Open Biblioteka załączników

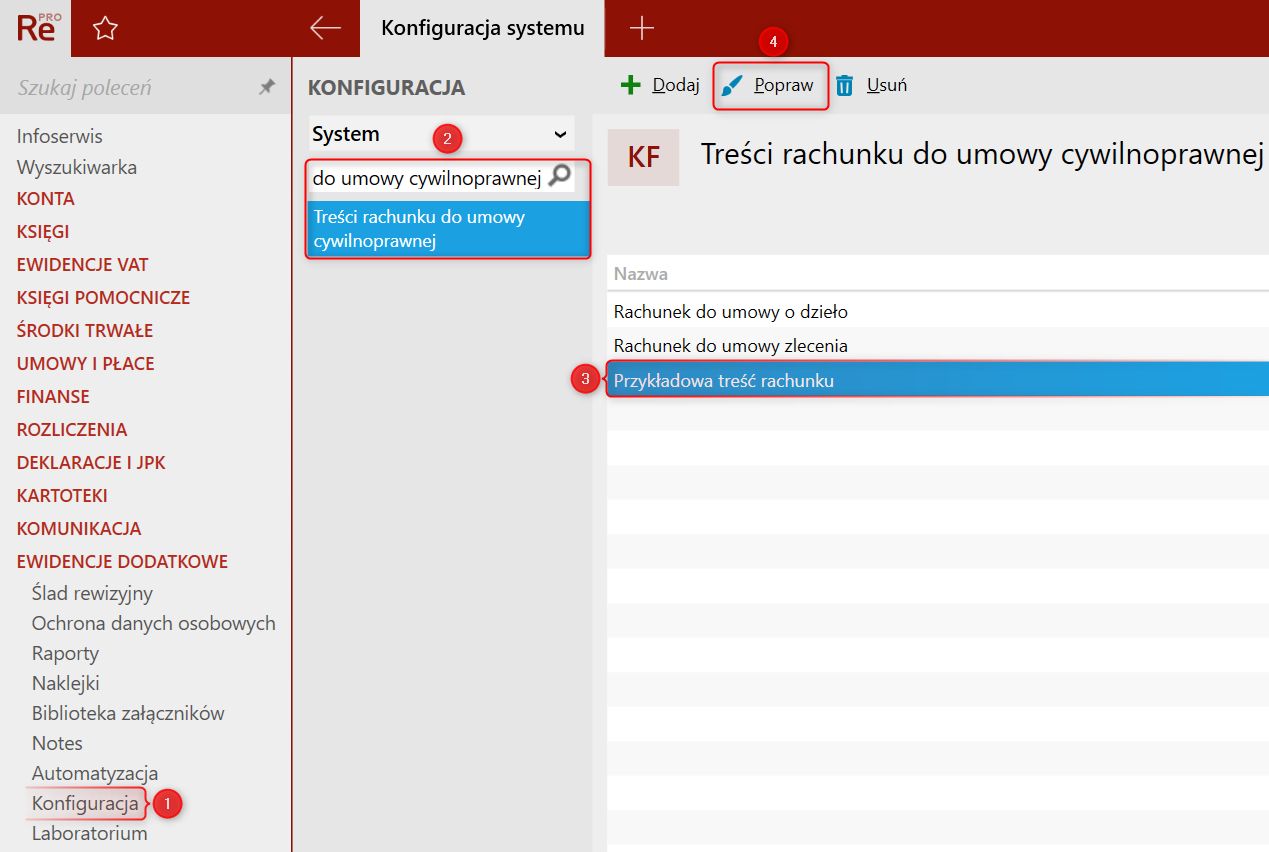128,714
